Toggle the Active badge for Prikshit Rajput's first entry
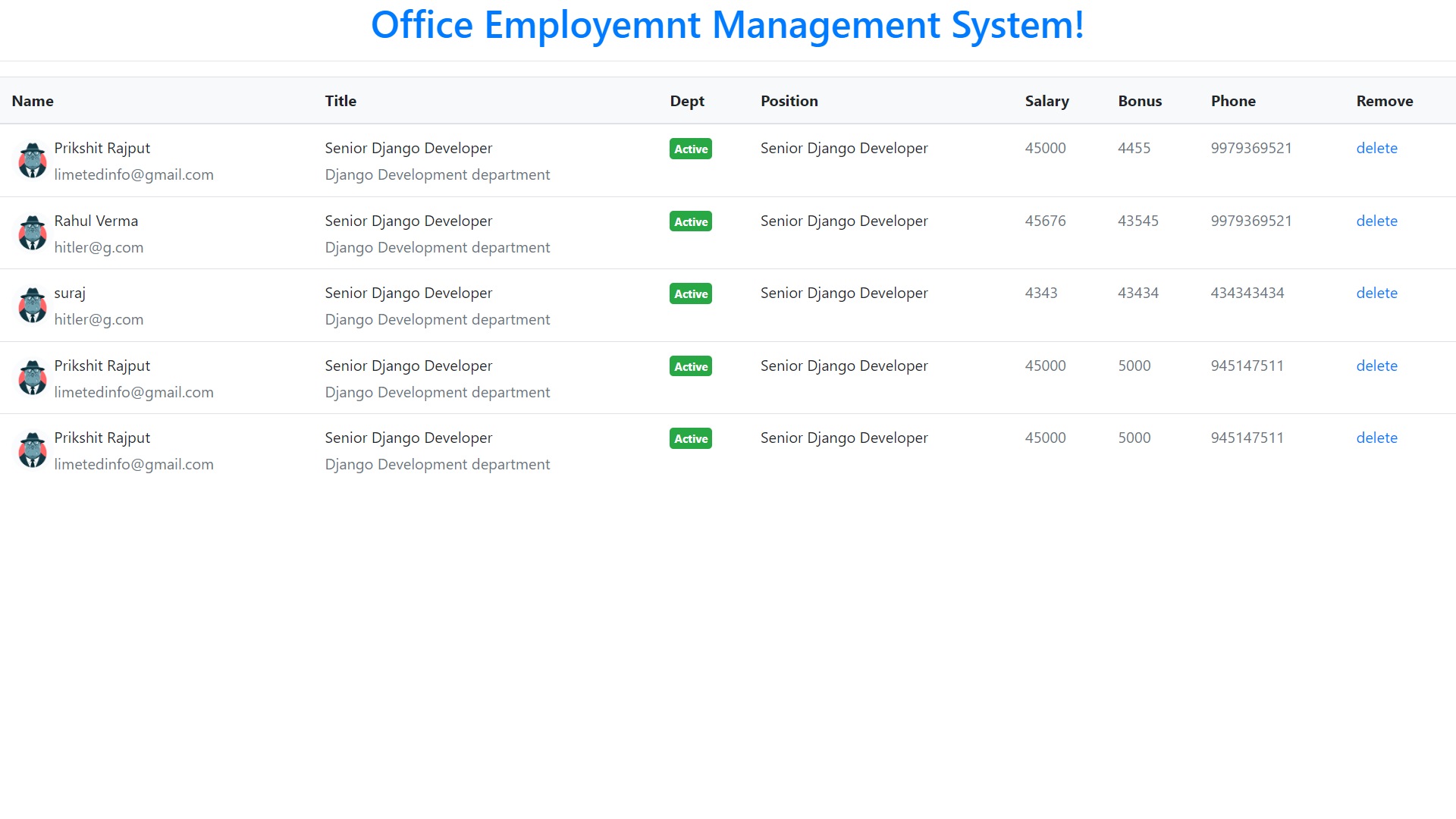 (690, 149)
